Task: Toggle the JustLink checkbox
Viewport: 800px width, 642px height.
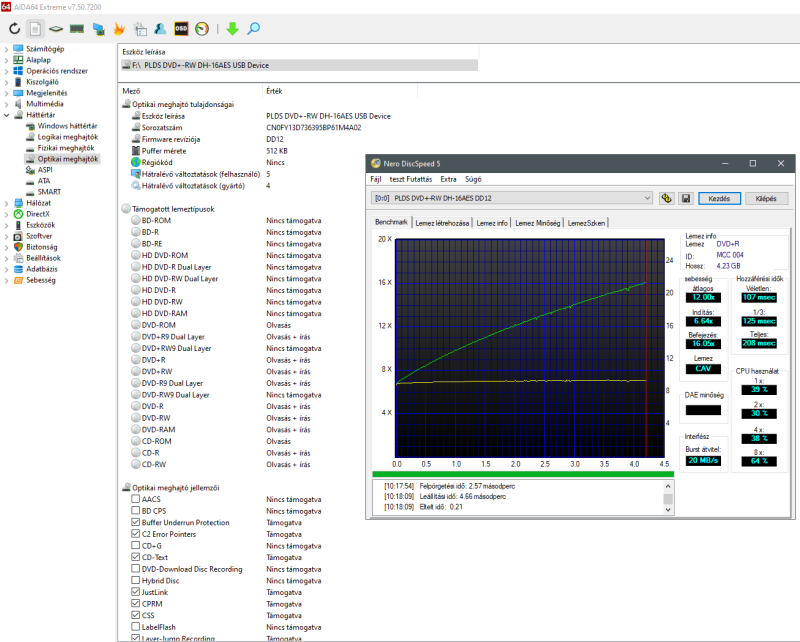Action: [x=136, y=592]
